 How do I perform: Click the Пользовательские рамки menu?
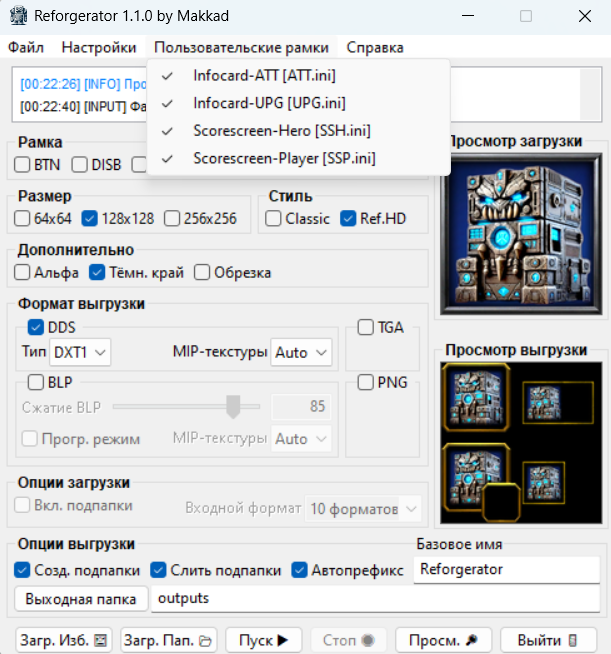241,48
